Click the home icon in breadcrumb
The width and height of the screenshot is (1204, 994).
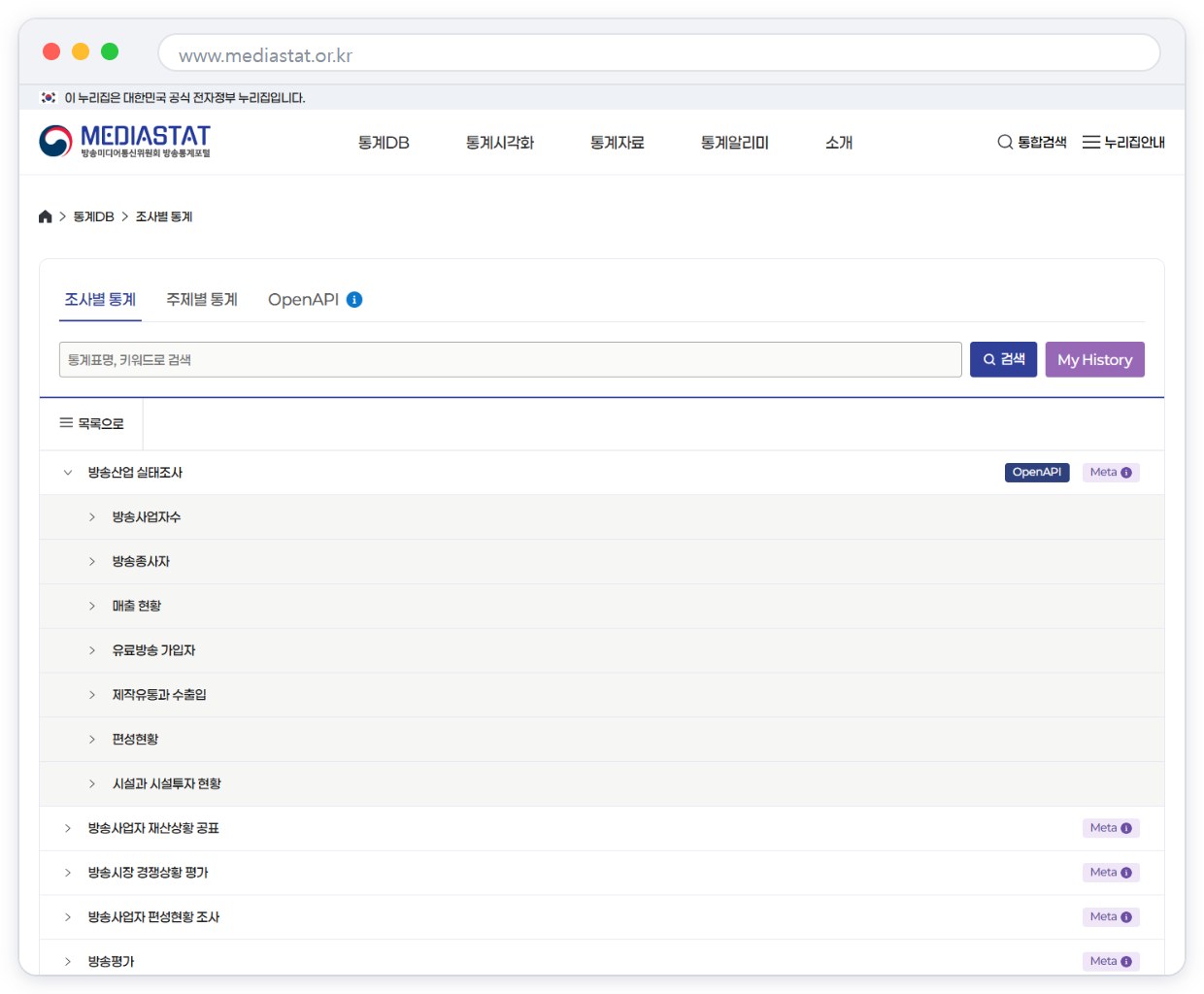click(45, 216)
